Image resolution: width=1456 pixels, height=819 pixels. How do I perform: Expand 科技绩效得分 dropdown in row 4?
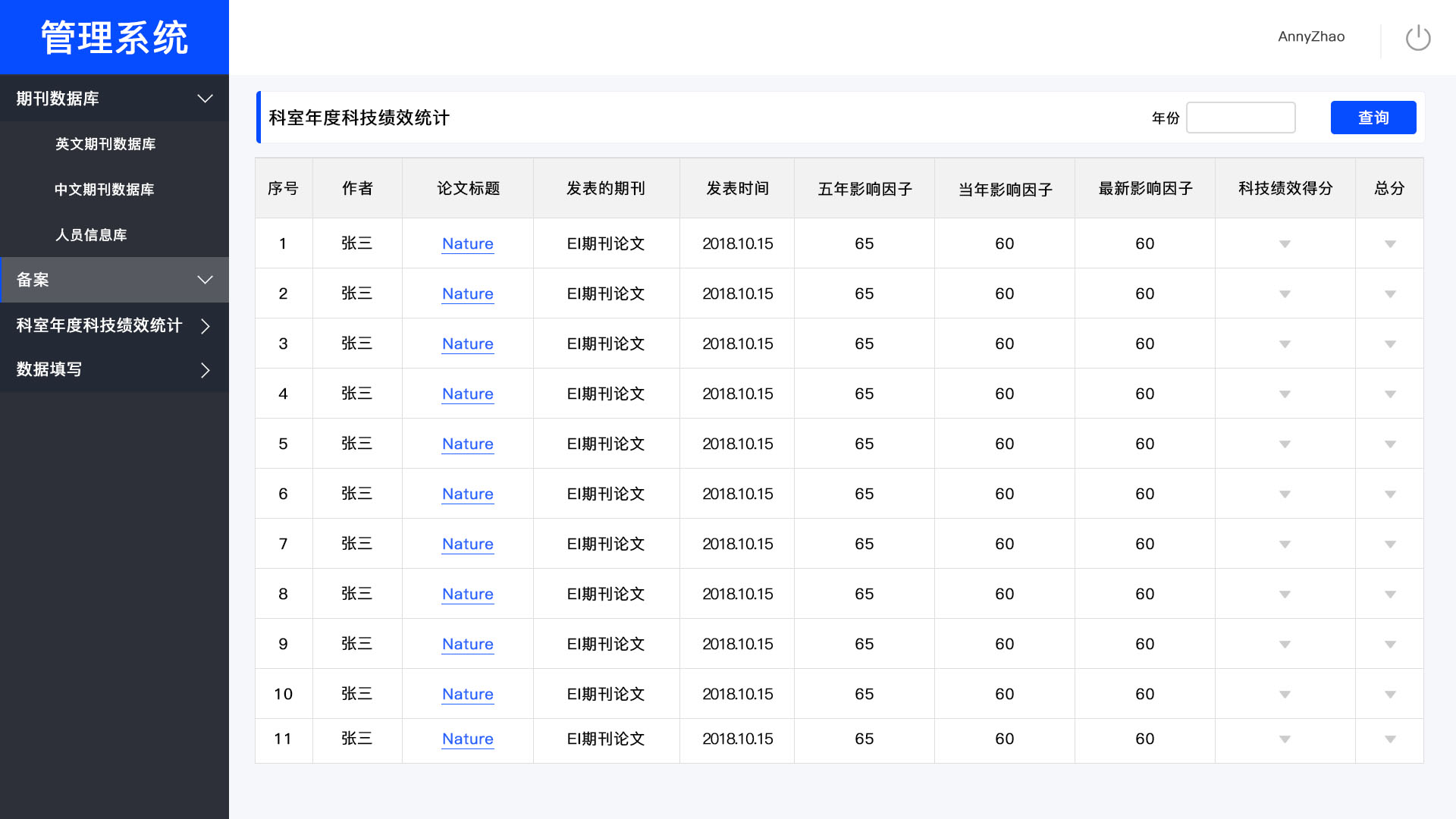[x=1285, y=394]
